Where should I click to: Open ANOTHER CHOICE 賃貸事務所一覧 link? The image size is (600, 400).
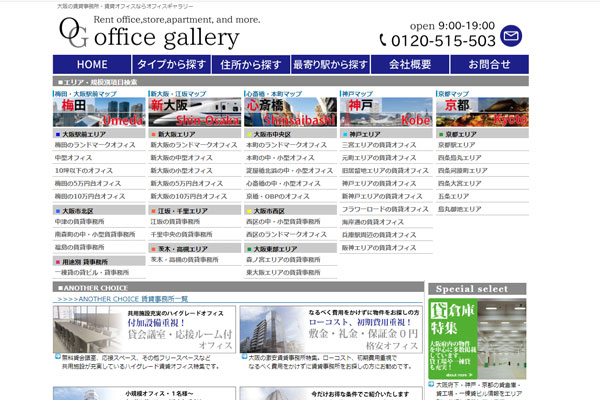[x=122, y=299]
